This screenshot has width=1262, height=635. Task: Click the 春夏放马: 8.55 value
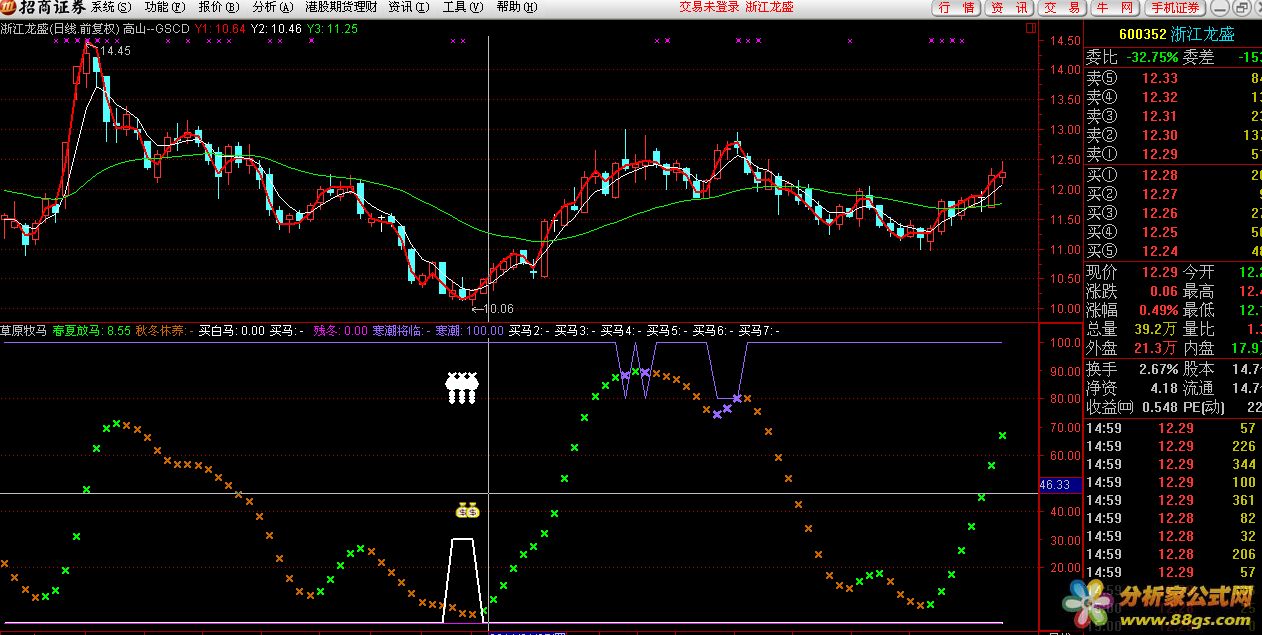point(91,330)
